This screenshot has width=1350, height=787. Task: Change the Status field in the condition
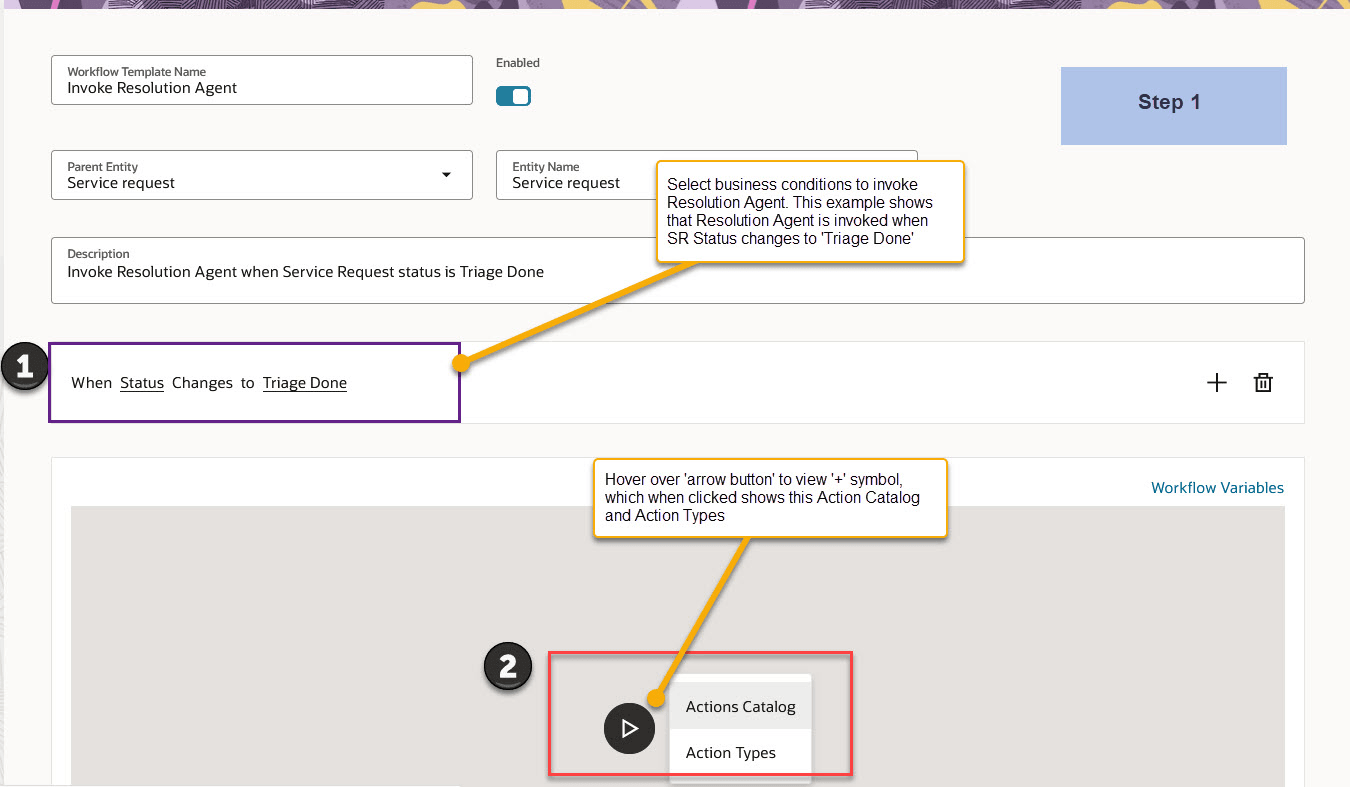141,383
